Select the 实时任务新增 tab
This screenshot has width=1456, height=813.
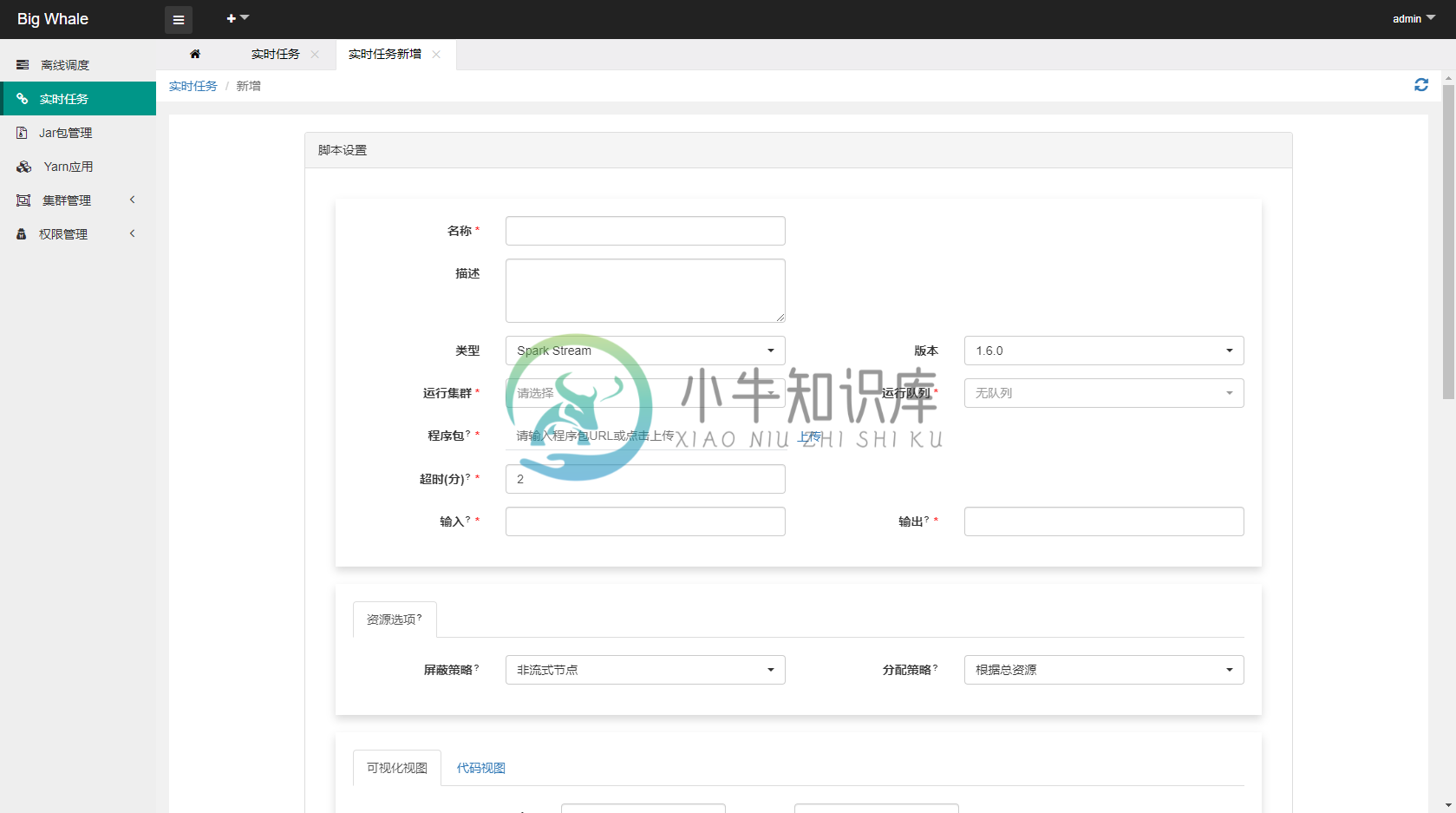click(x=384, y=54)
